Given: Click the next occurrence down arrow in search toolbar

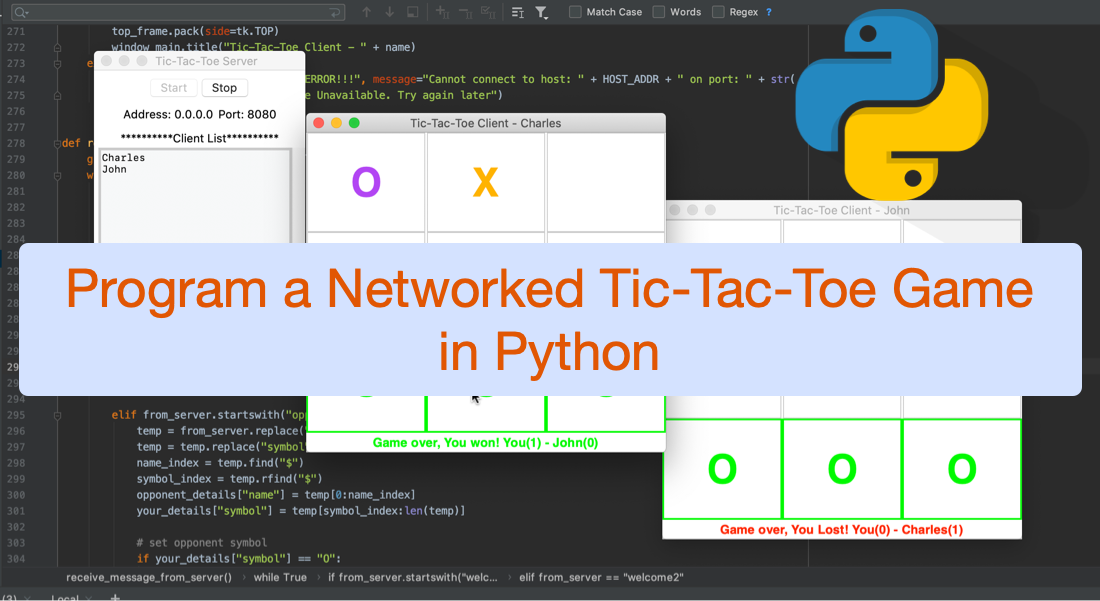Looking at the screenshot, I should pos(389,11).
